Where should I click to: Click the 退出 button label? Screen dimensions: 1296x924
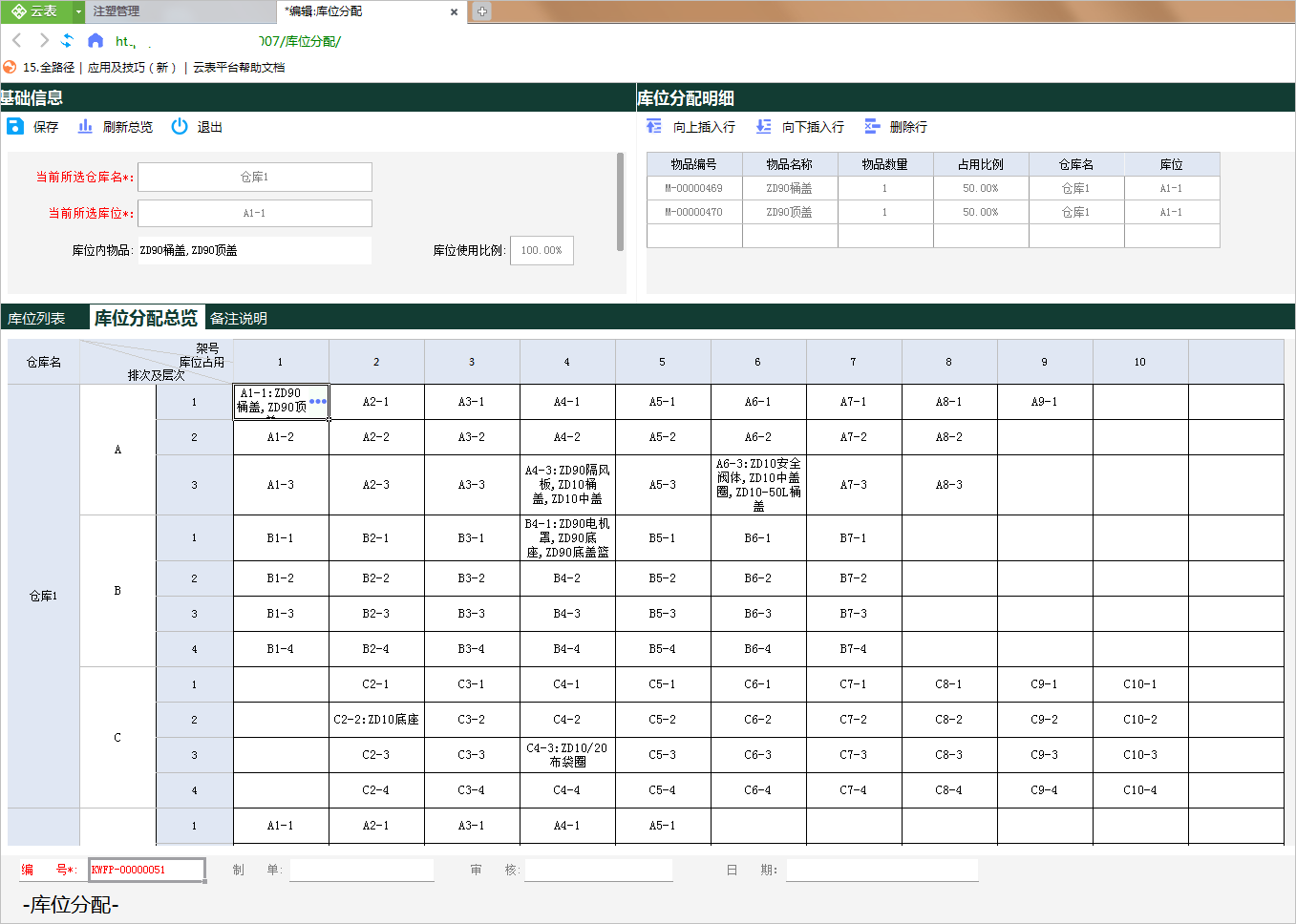click(x=209, y=127)
